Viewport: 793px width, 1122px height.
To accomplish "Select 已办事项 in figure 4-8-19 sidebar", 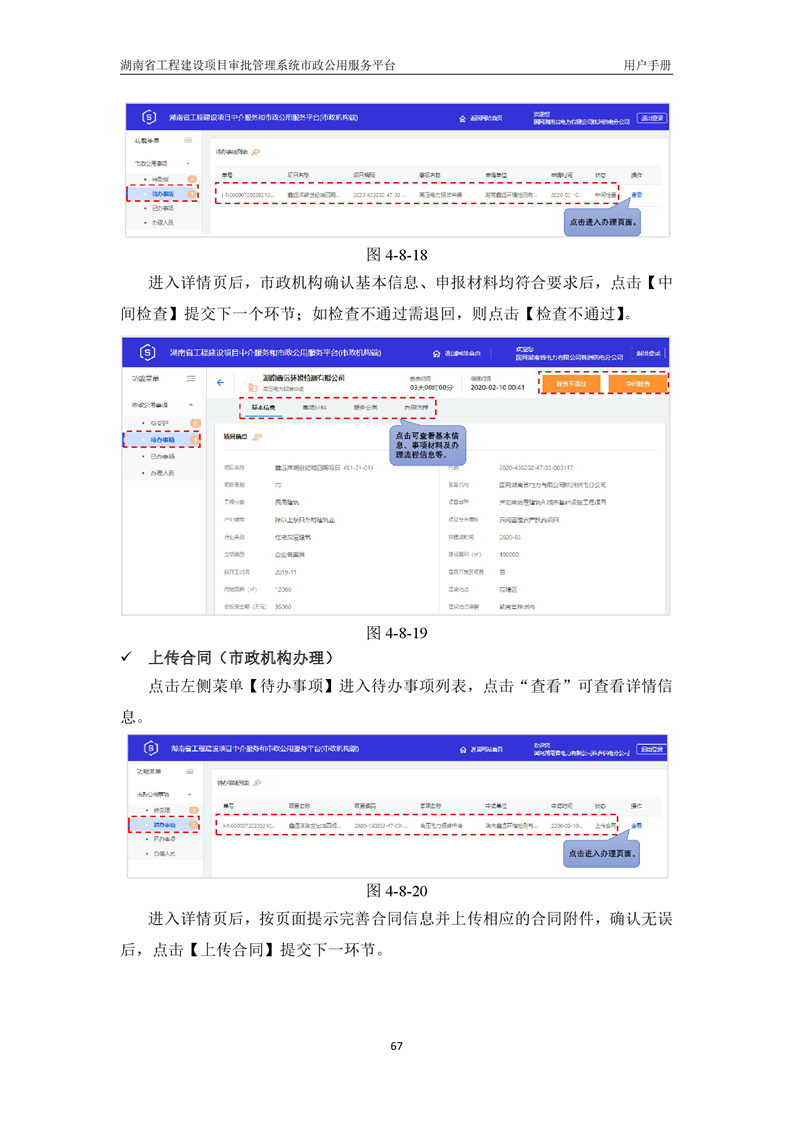I will tap(162, 457).
